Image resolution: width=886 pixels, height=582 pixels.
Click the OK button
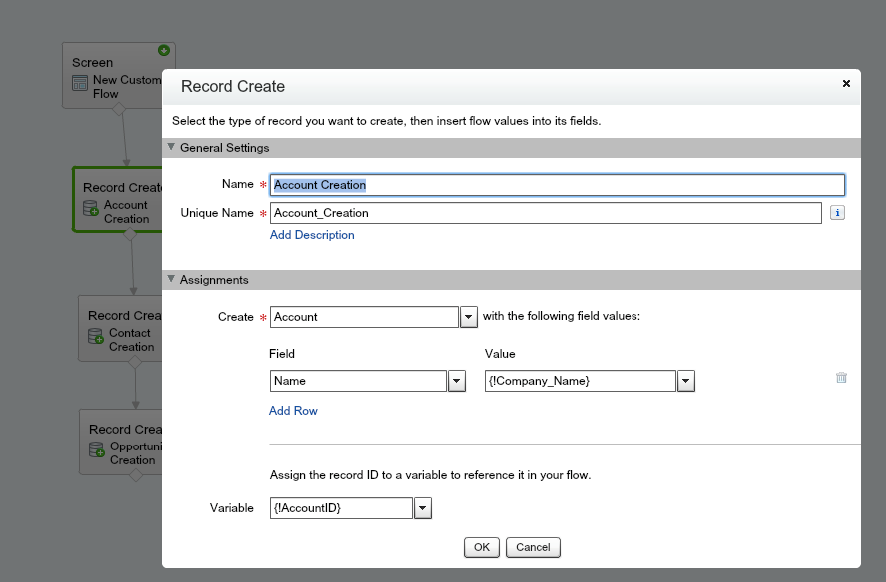pos(481,547)
